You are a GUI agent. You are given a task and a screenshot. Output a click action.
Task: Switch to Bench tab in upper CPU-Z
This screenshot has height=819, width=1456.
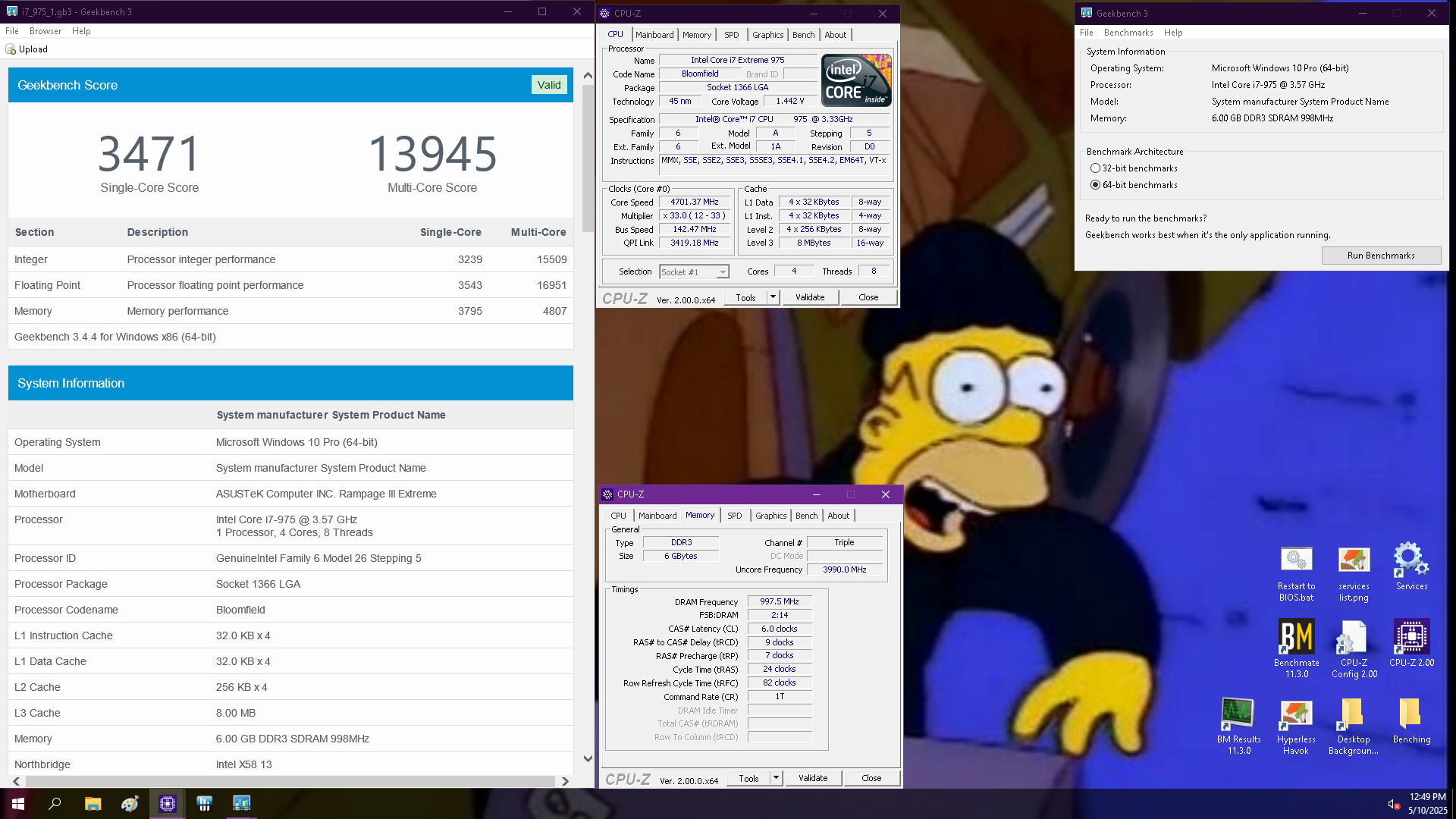click(803, 35)
